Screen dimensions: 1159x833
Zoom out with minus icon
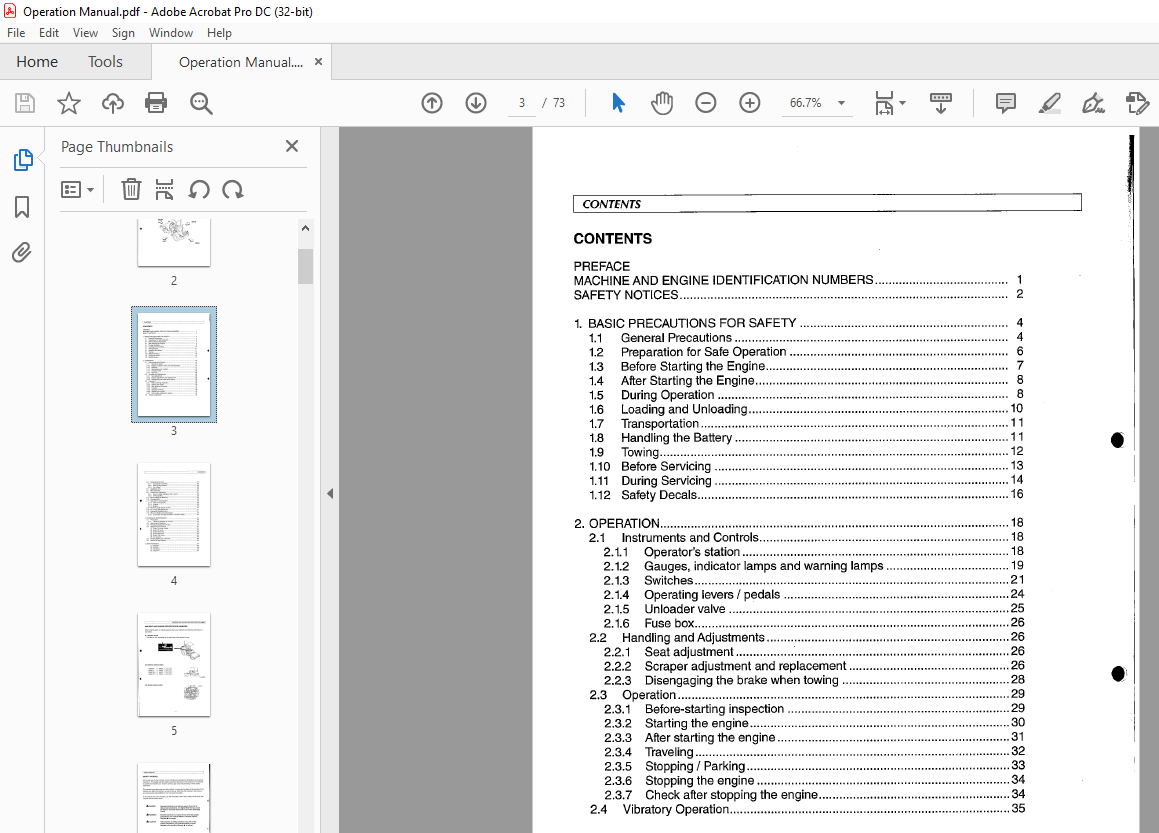coord(706,103)
